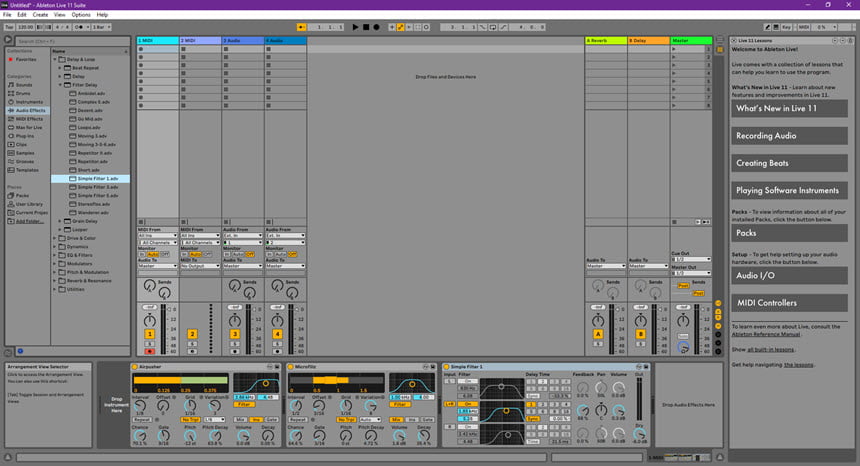
Task: Open Audio I/O setup lesson
Action: point(789,276)
